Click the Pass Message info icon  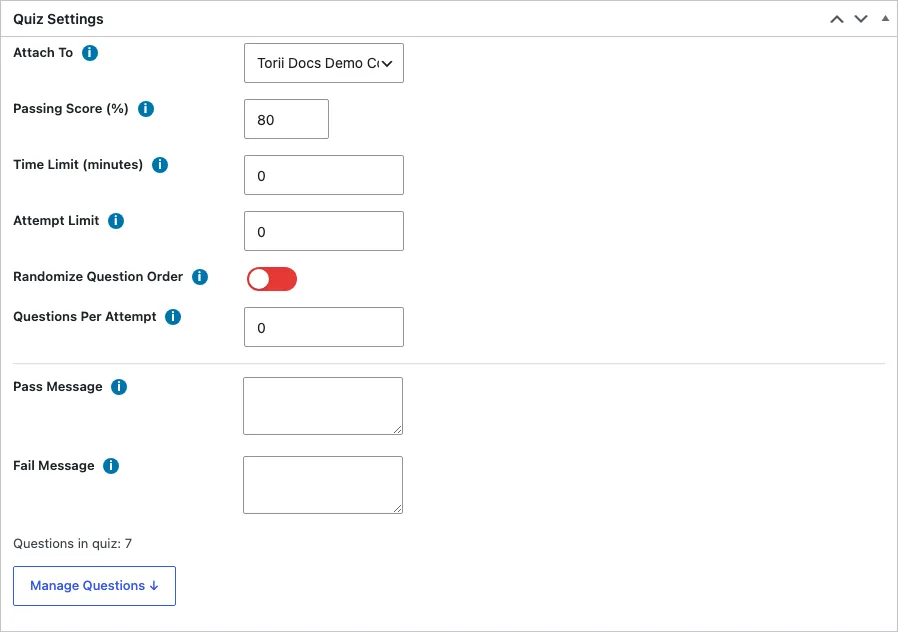[119, 387]
